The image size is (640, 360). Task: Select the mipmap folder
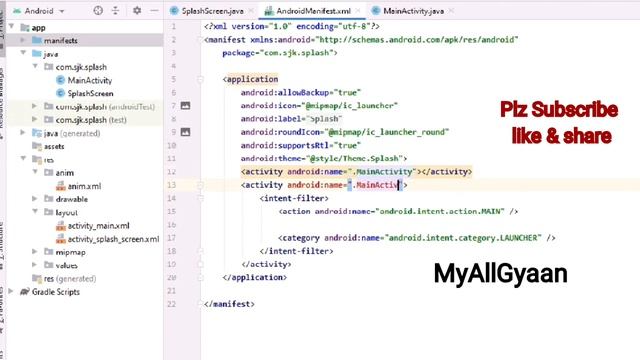click(70, 253)
